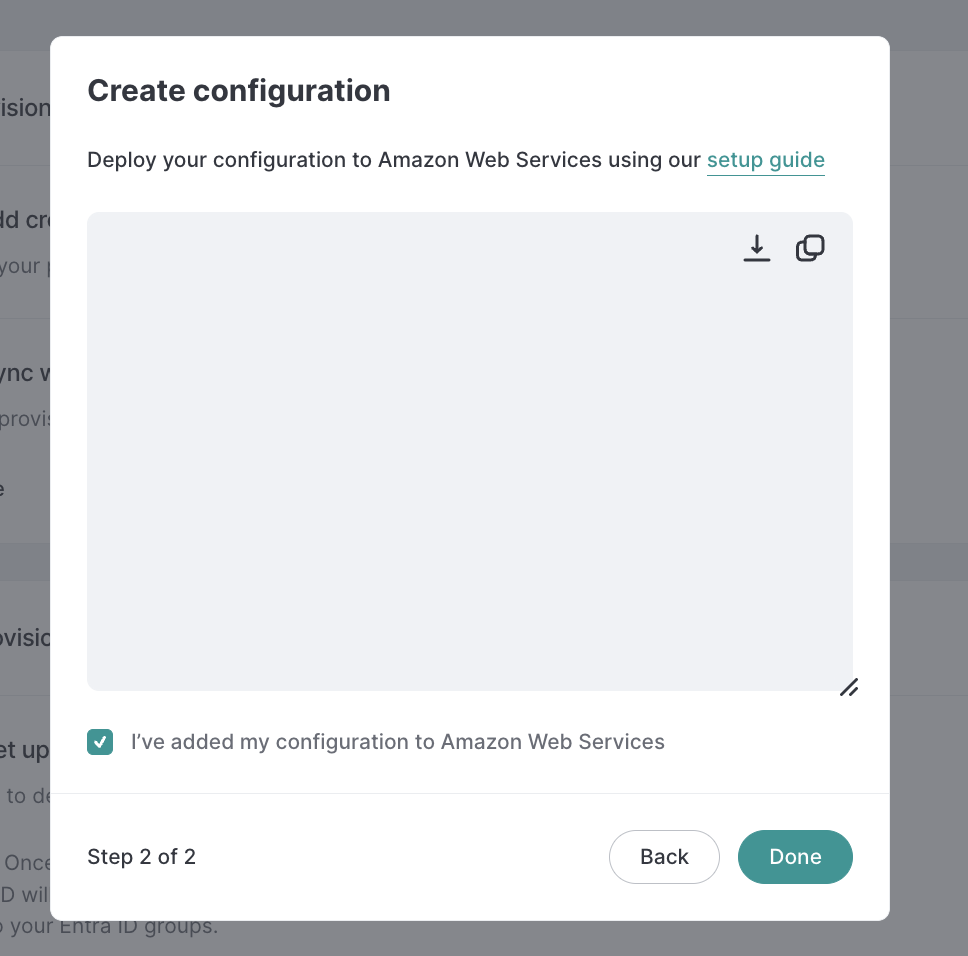968x956 pixels.
Task: Finish with the Done button
Action: click(795, 857)
